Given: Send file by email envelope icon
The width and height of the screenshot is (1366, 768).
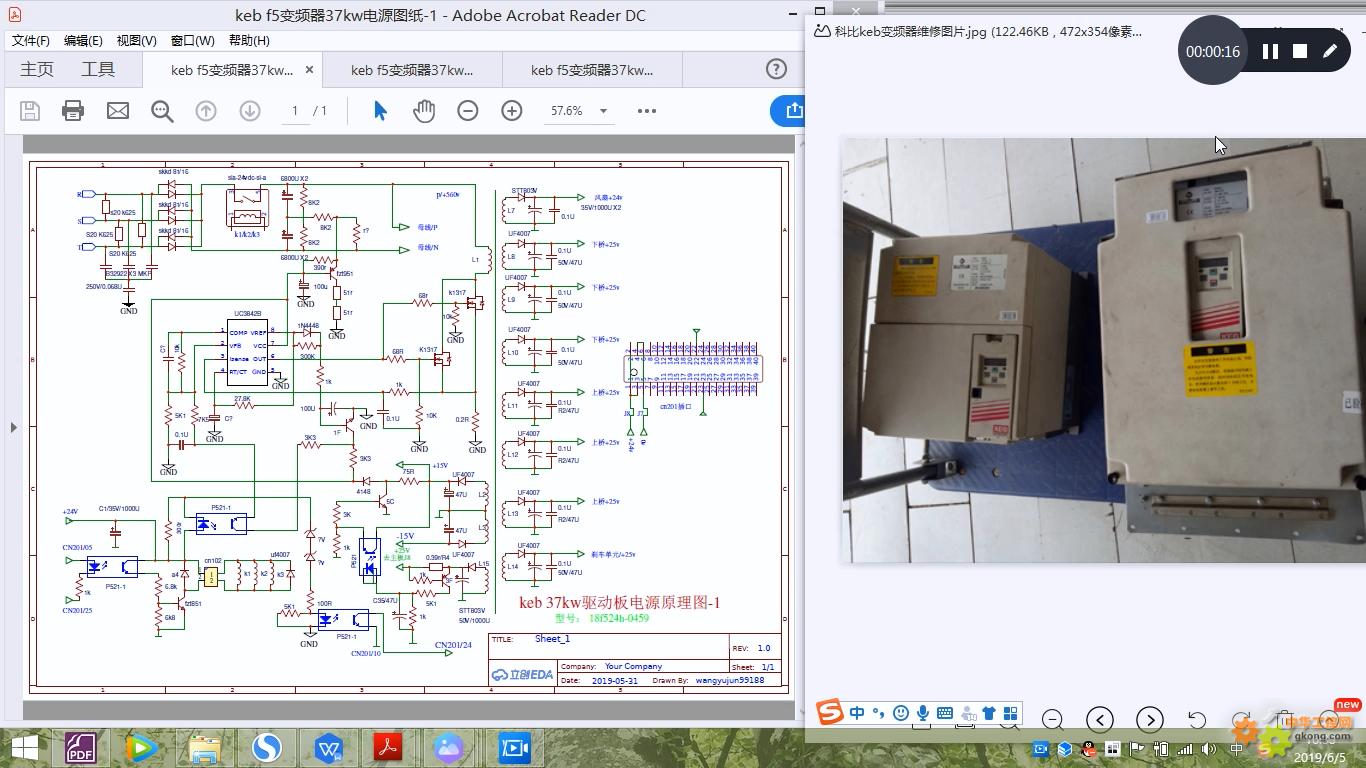Looking at the screenshot, I should [x=118, y=111].
